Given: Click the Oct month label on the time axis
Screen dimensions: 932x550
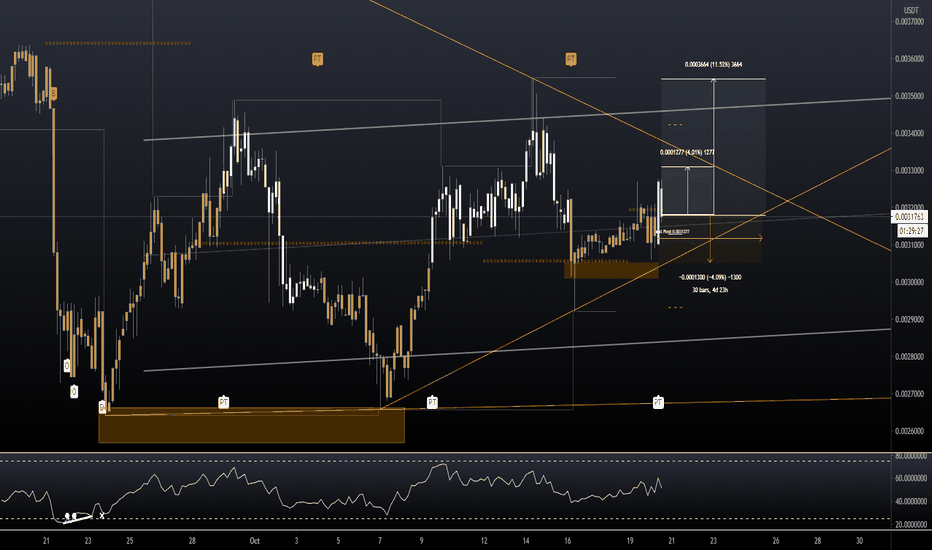Looking at the screenshot, I should pos(254,541).
